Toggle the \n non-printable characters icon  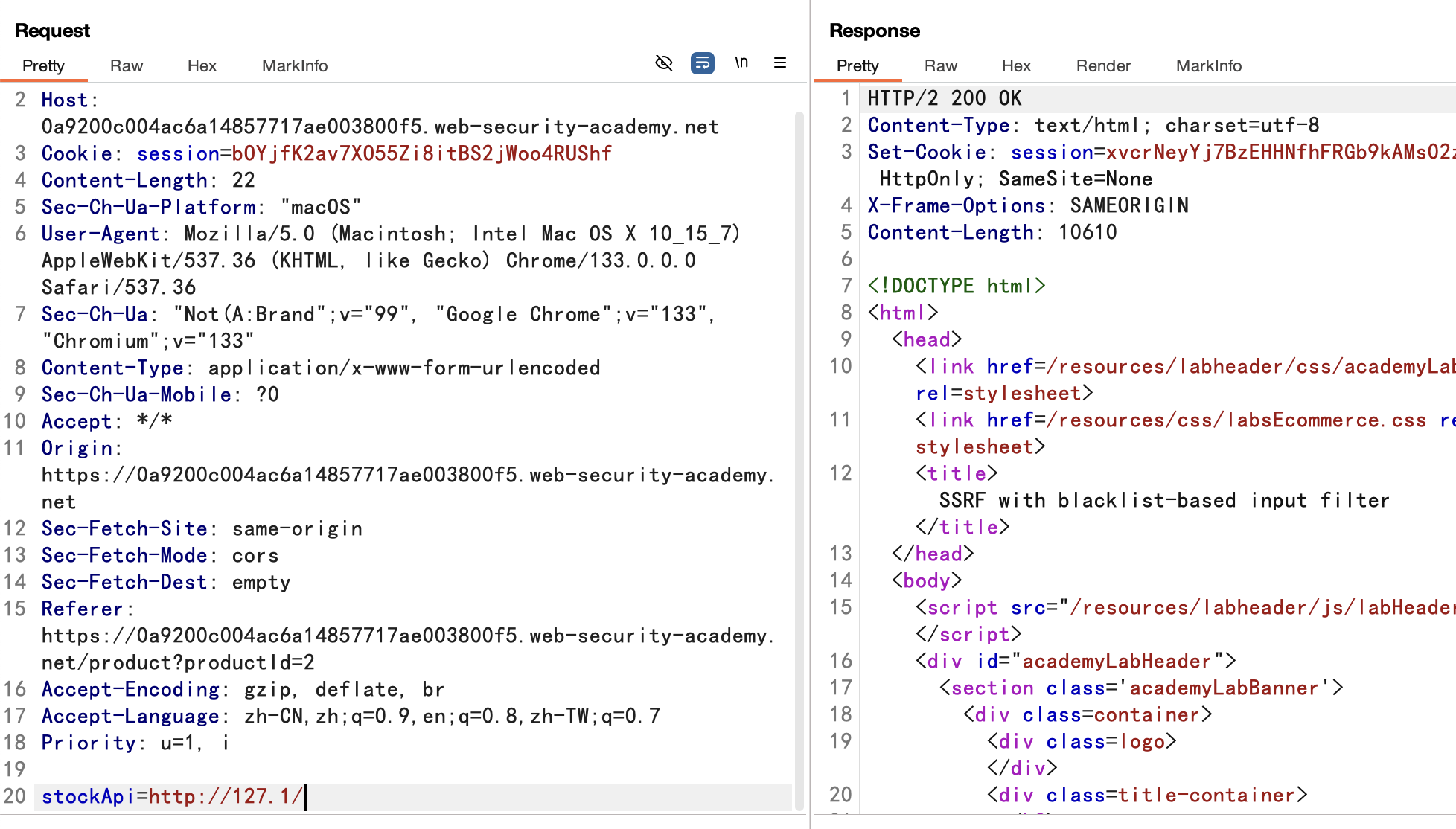click(741, 63)
